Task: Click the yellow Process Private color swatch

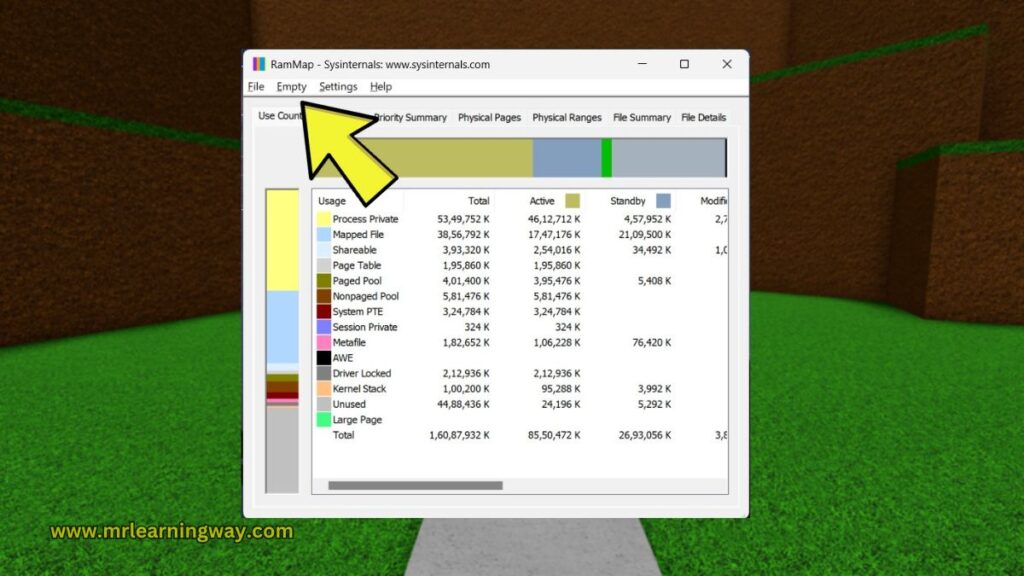Action: 324,219
